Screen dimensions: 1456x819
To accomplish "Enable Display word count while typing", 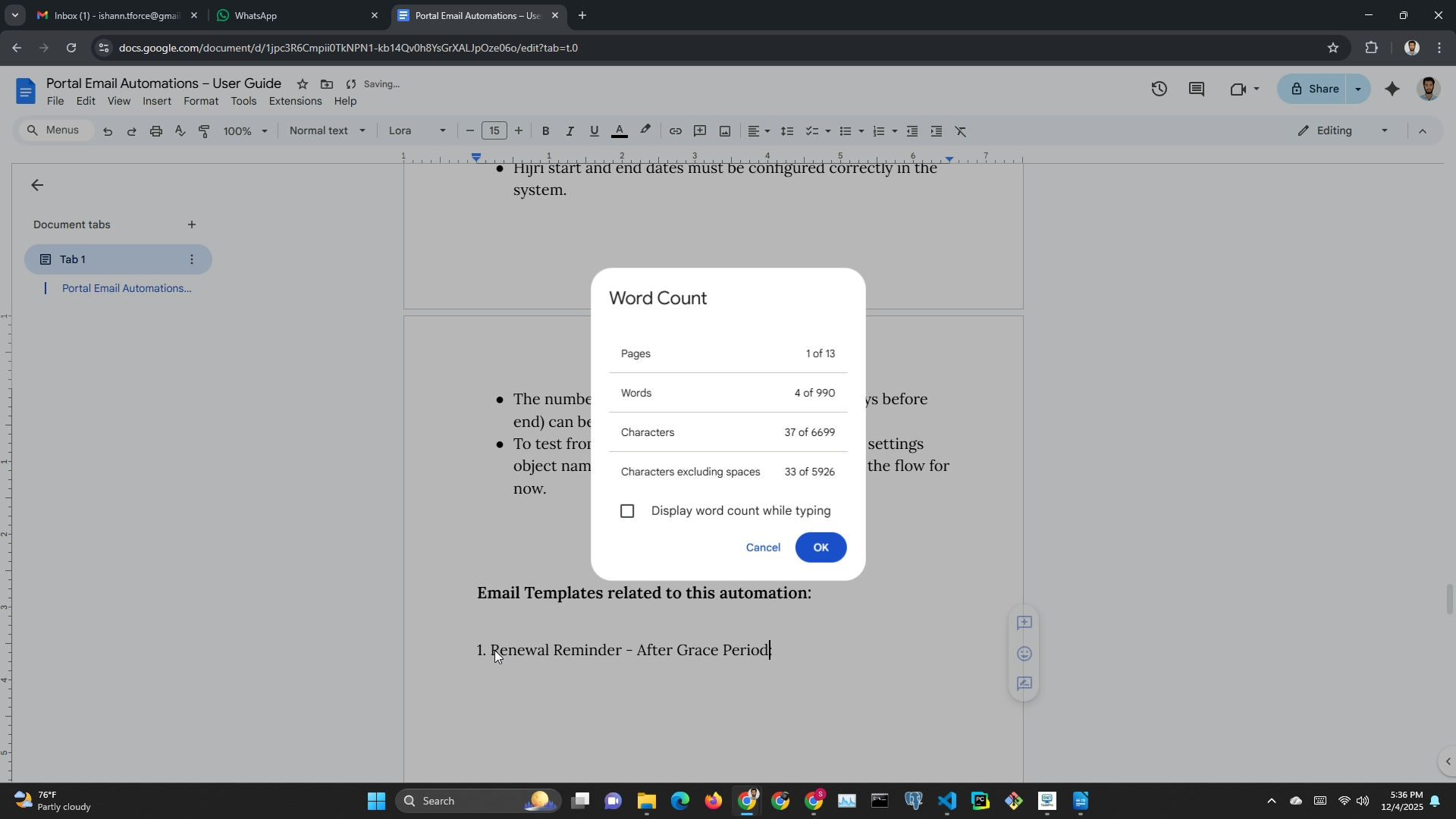I will click(627, 511).
